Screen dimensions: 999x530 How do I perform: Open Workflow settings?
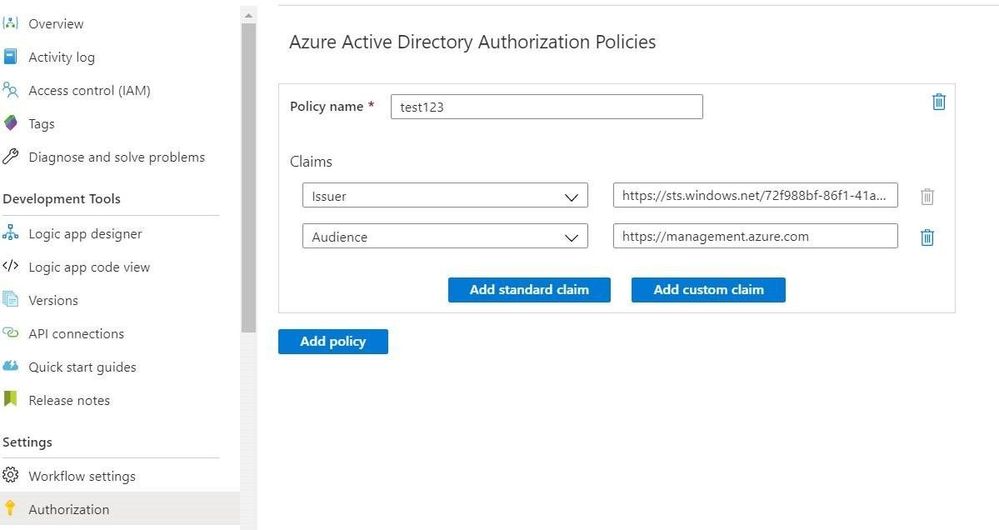[82, 476]
